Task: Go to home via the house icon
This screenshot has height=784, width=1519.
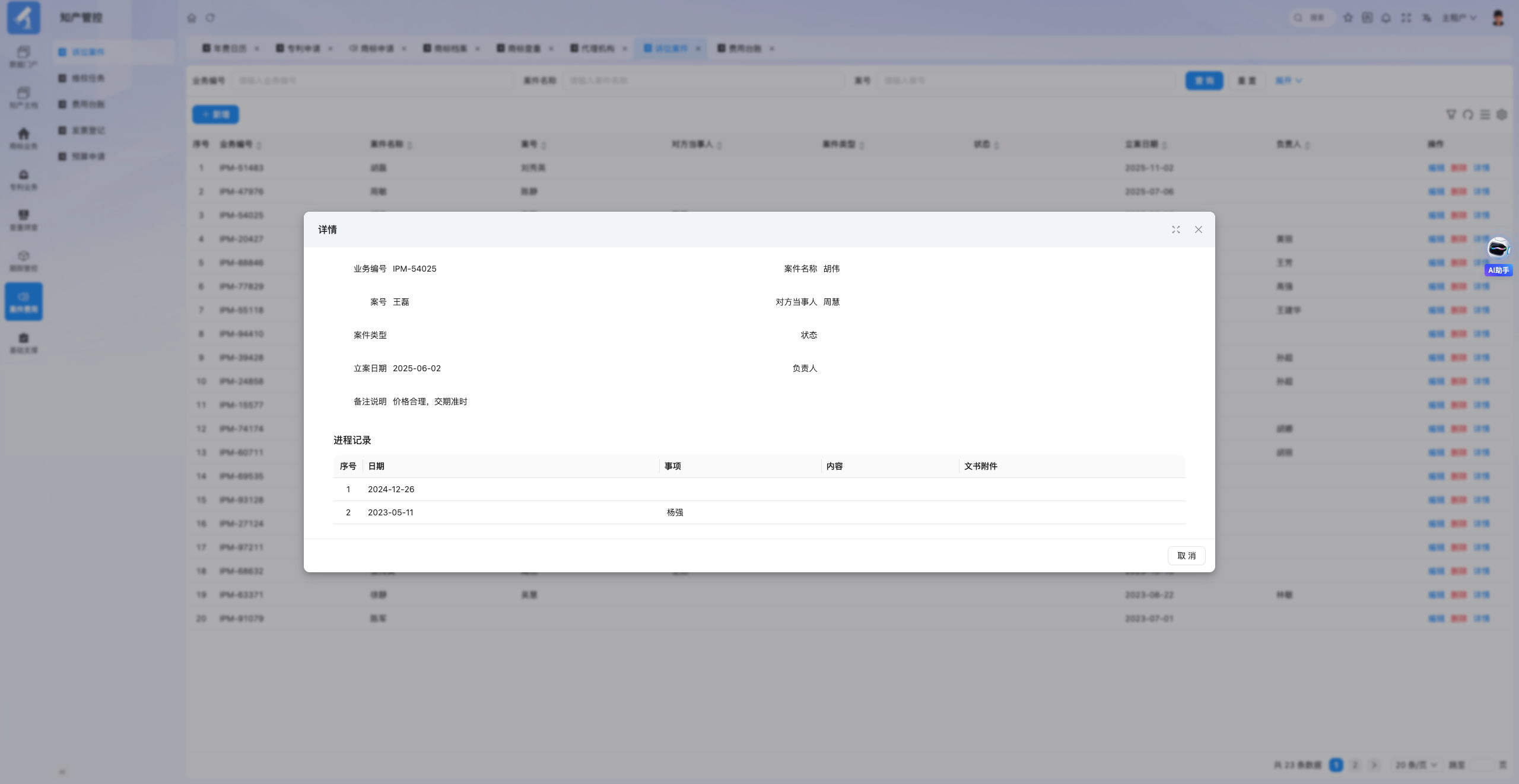Action: pyautogui.click(x=192, y=18)
